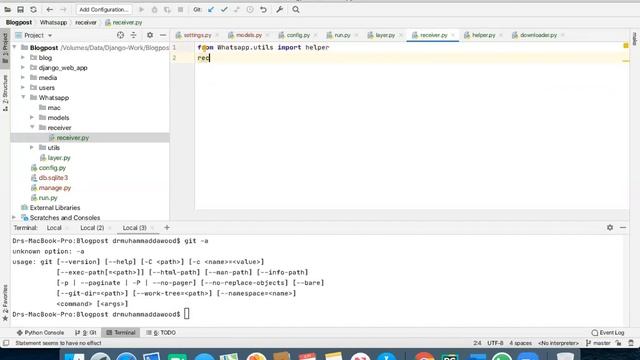Expand the utils folder
640x360 pixels.
click(32, 147)
